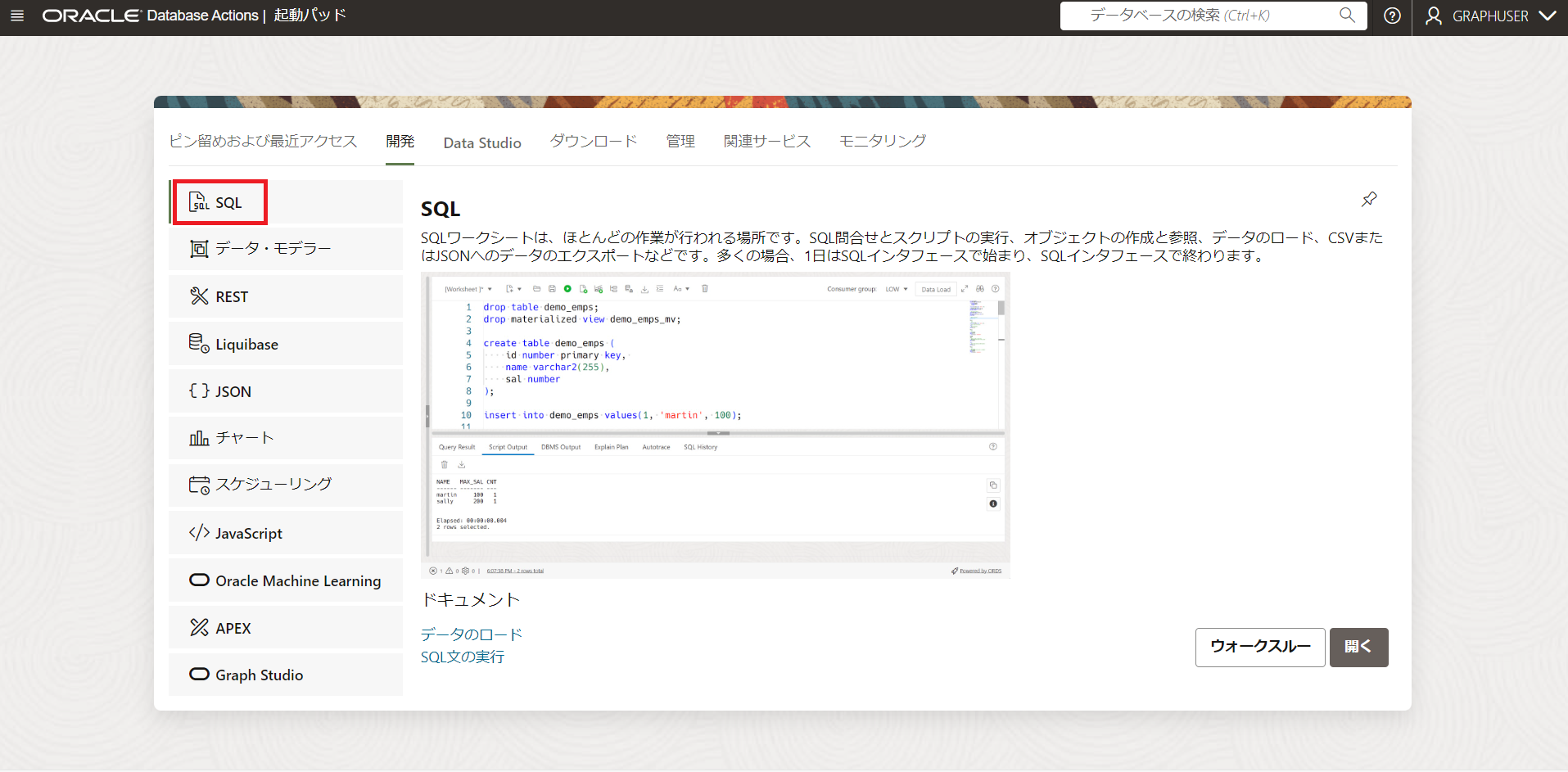Screen dimensions: 1568x772
Task: Open the データのロード documentation link
Action: 471,634
